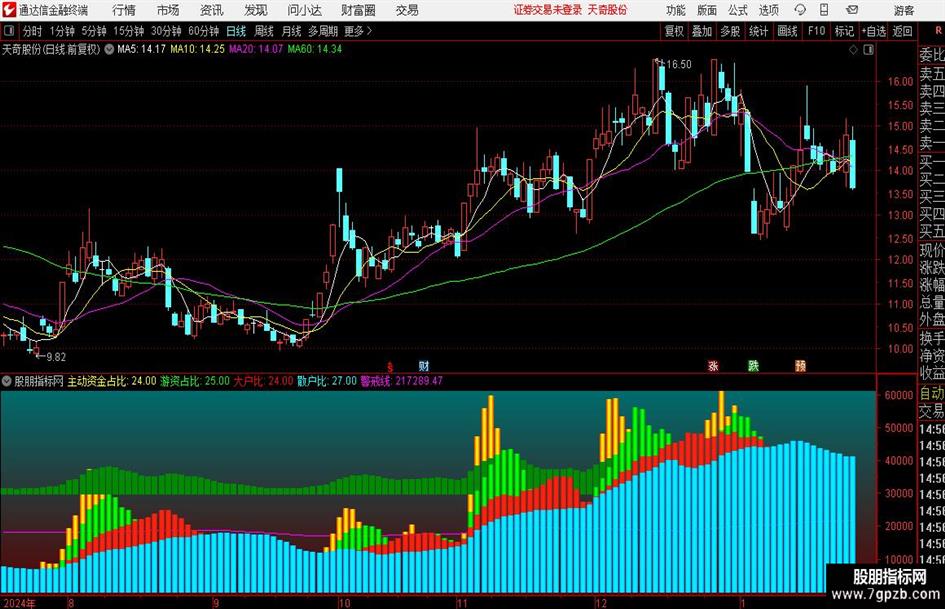Click the 警戒线: 217289.47 label

[x=401, y=381]
